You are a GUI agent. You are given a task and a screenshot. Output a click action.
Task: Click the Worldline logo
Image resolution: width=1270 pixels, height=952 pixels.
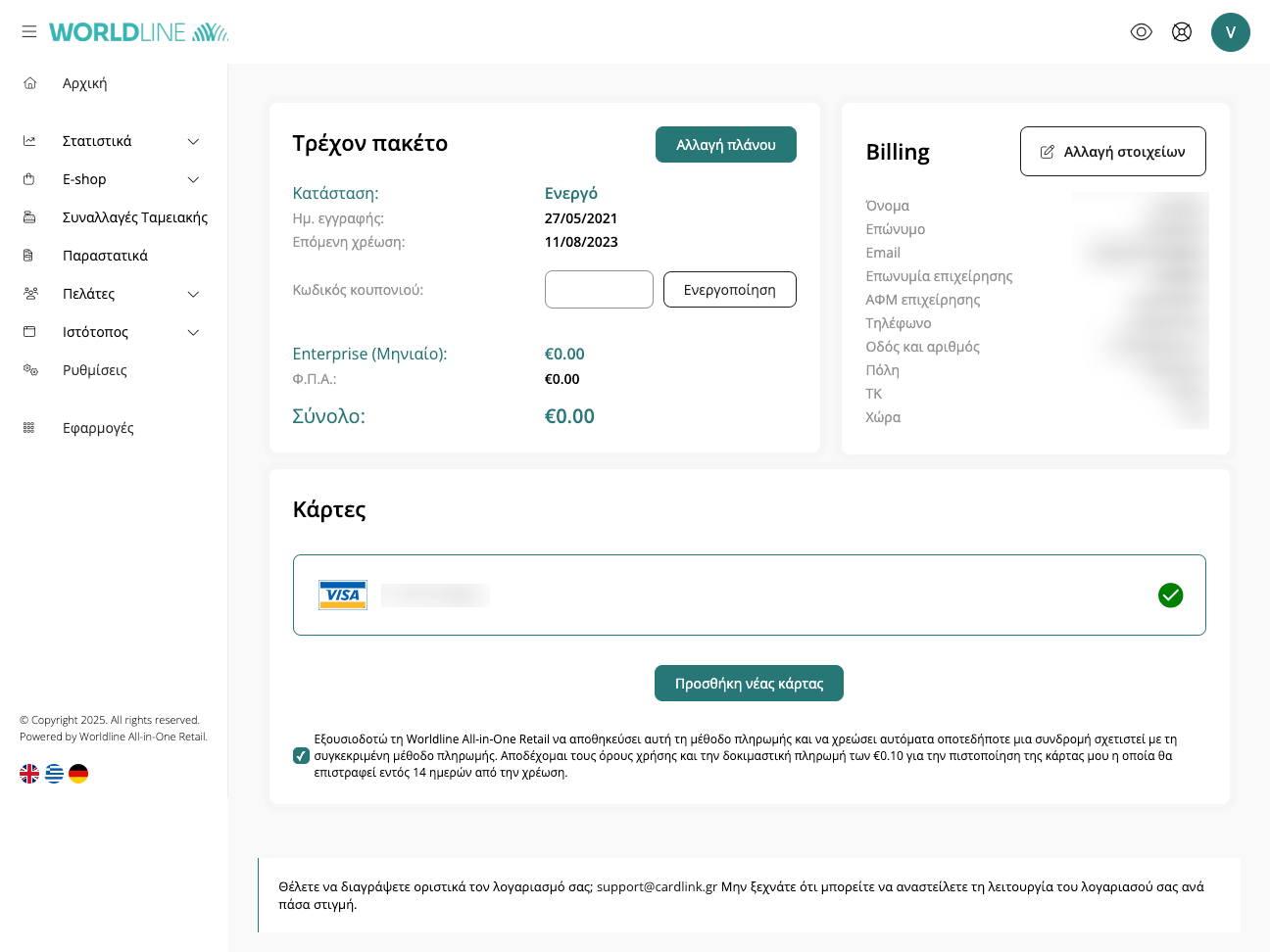point(138,32)
